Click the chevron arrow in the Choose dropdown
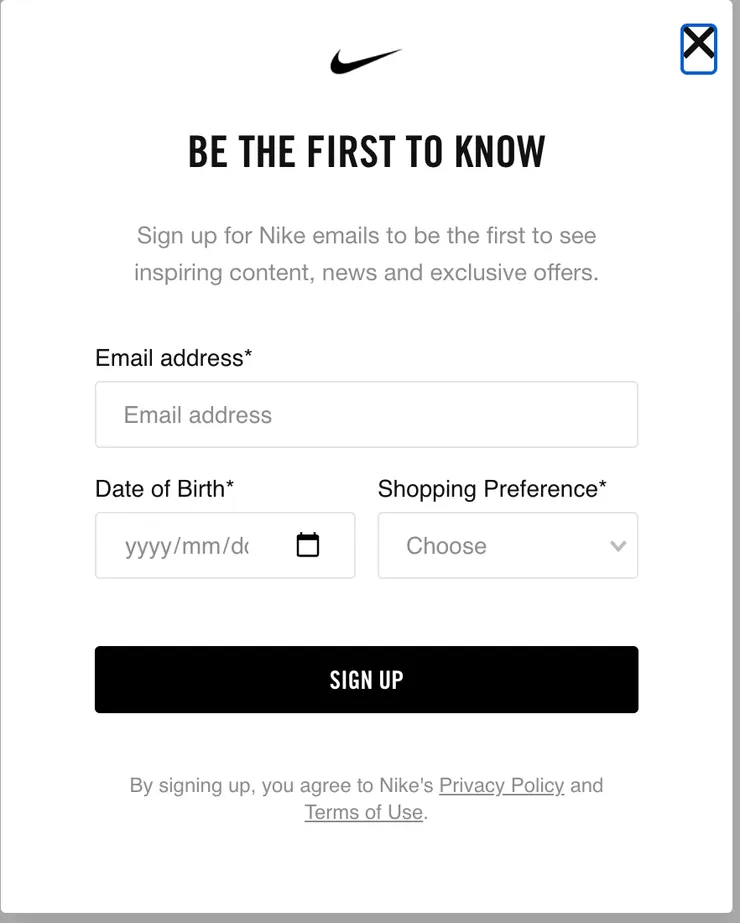The width and height of the screenshot is (740, 923). (618, 546)
